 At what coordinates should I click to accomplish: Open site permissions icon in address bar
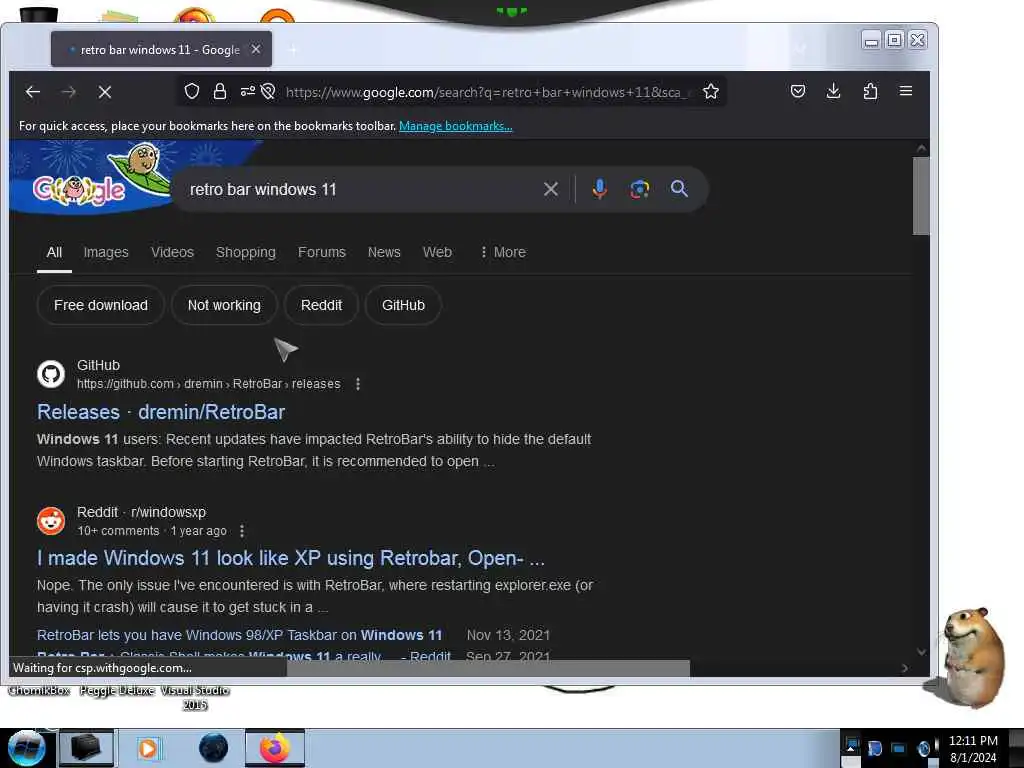pos(248,91)
